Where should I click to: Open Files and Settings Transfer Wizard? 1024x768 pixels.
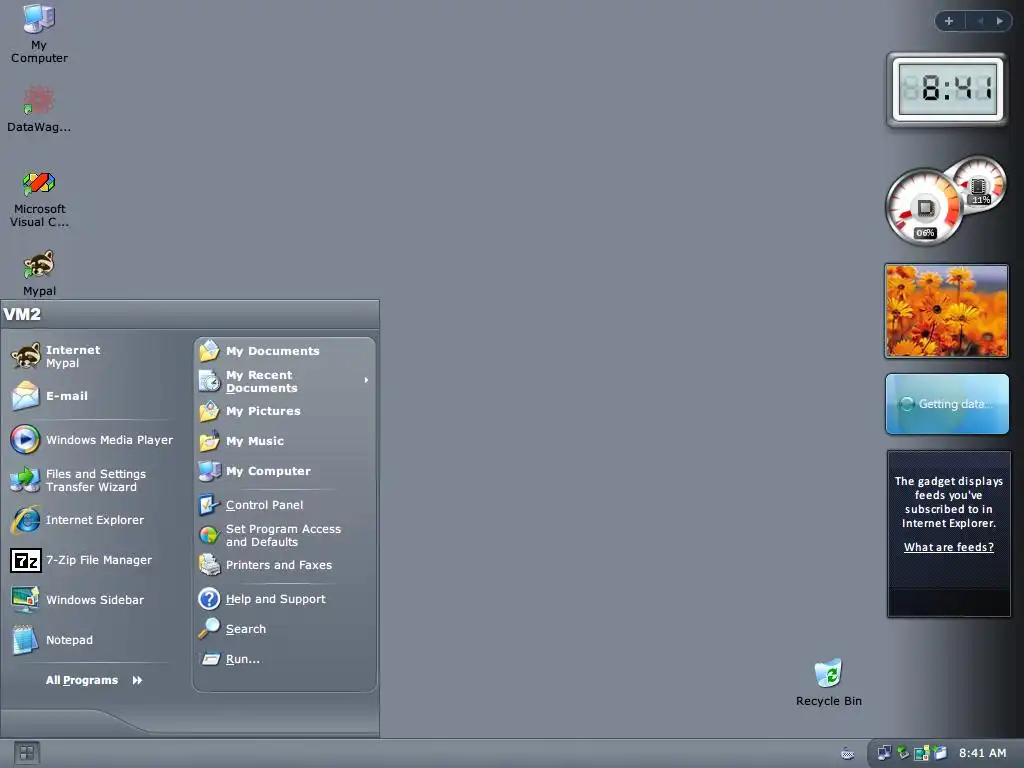click(91, 480)
